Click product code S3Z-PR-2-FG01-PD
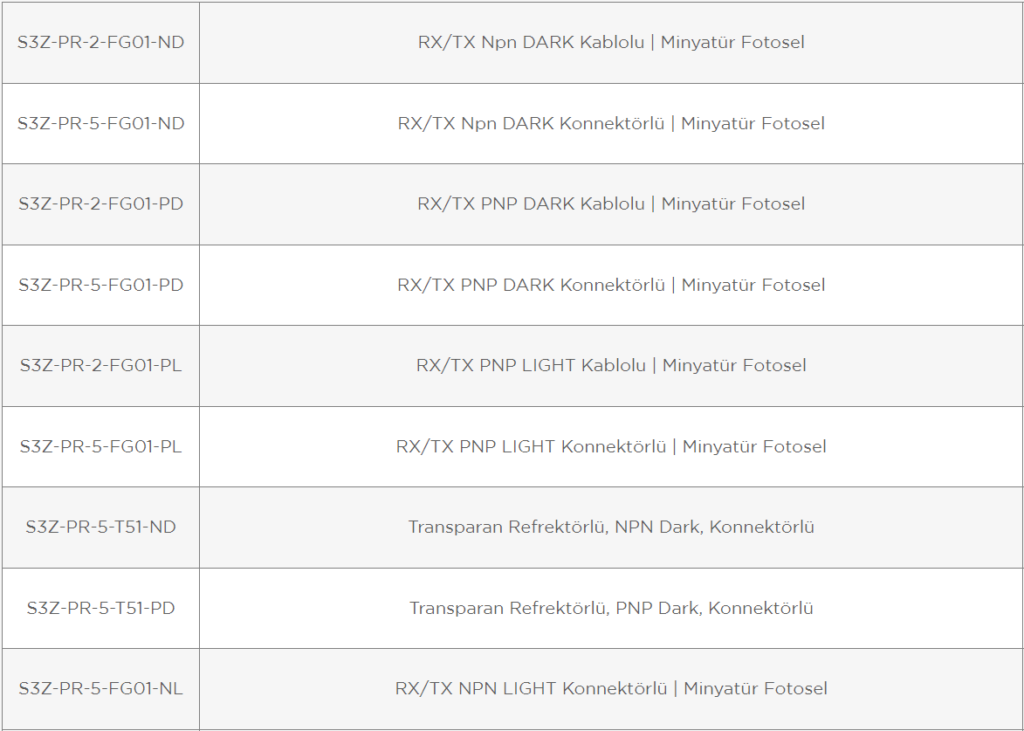The image size is (1024, 731). [101, 204]
